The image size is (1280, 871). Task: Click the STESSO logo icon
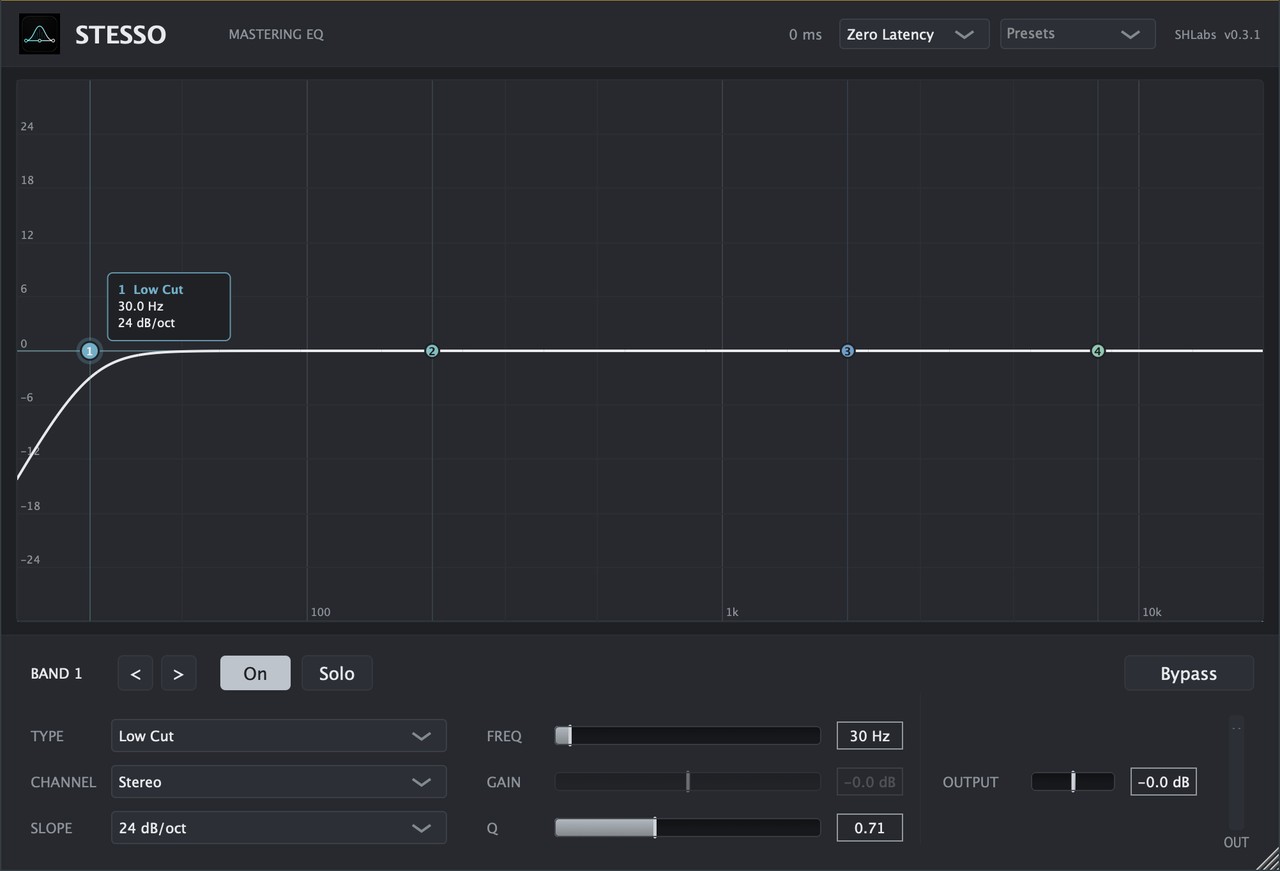click(x=40, y=34)
